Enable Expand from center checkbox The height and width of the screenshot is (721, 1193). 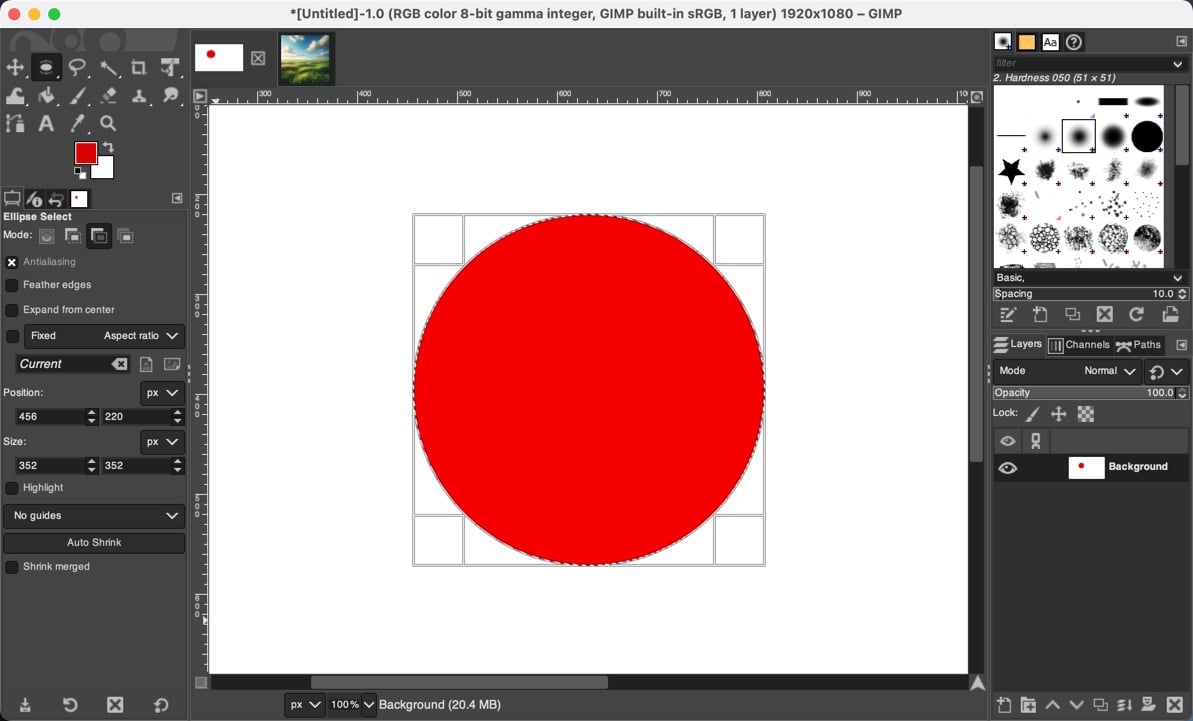[x=11, y=310]
